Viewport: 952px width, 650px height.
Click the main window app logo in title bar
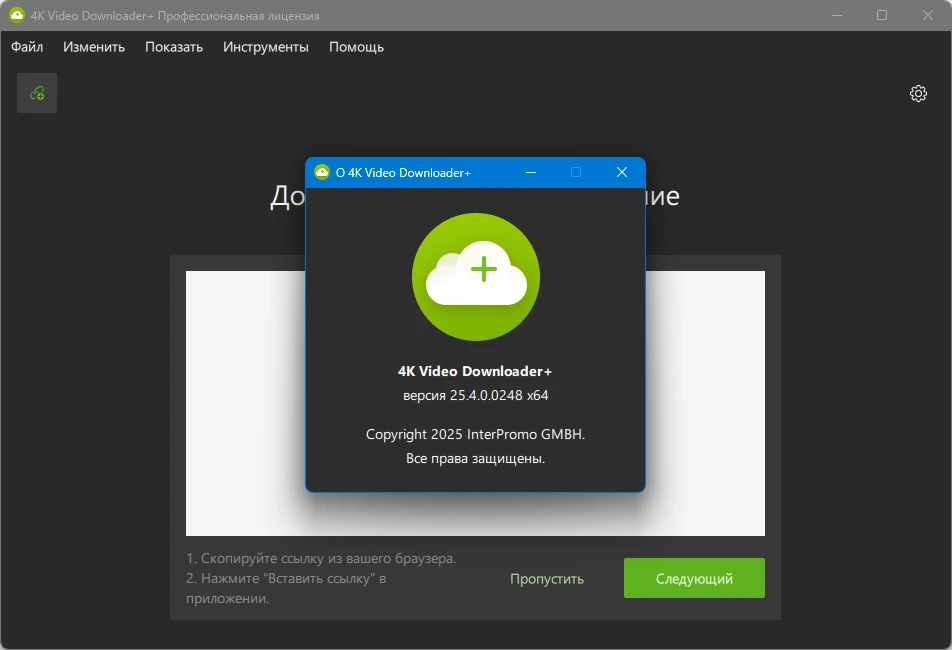[17, 15]
